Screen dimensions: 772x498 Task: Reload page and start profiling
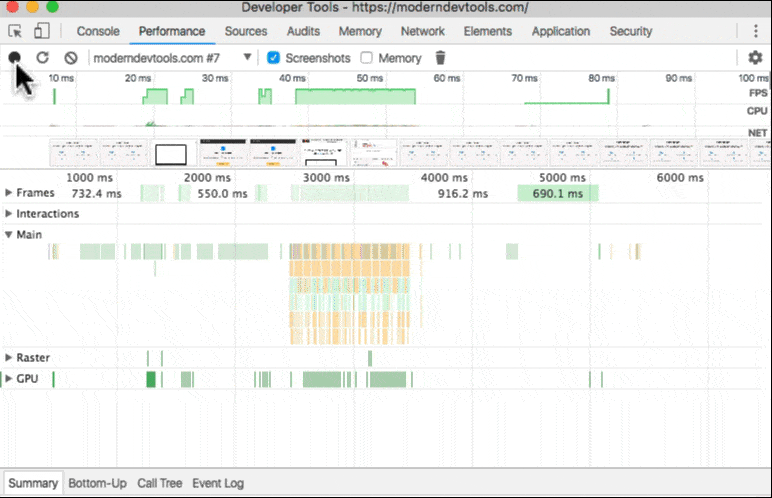click(x=42, y=58)
